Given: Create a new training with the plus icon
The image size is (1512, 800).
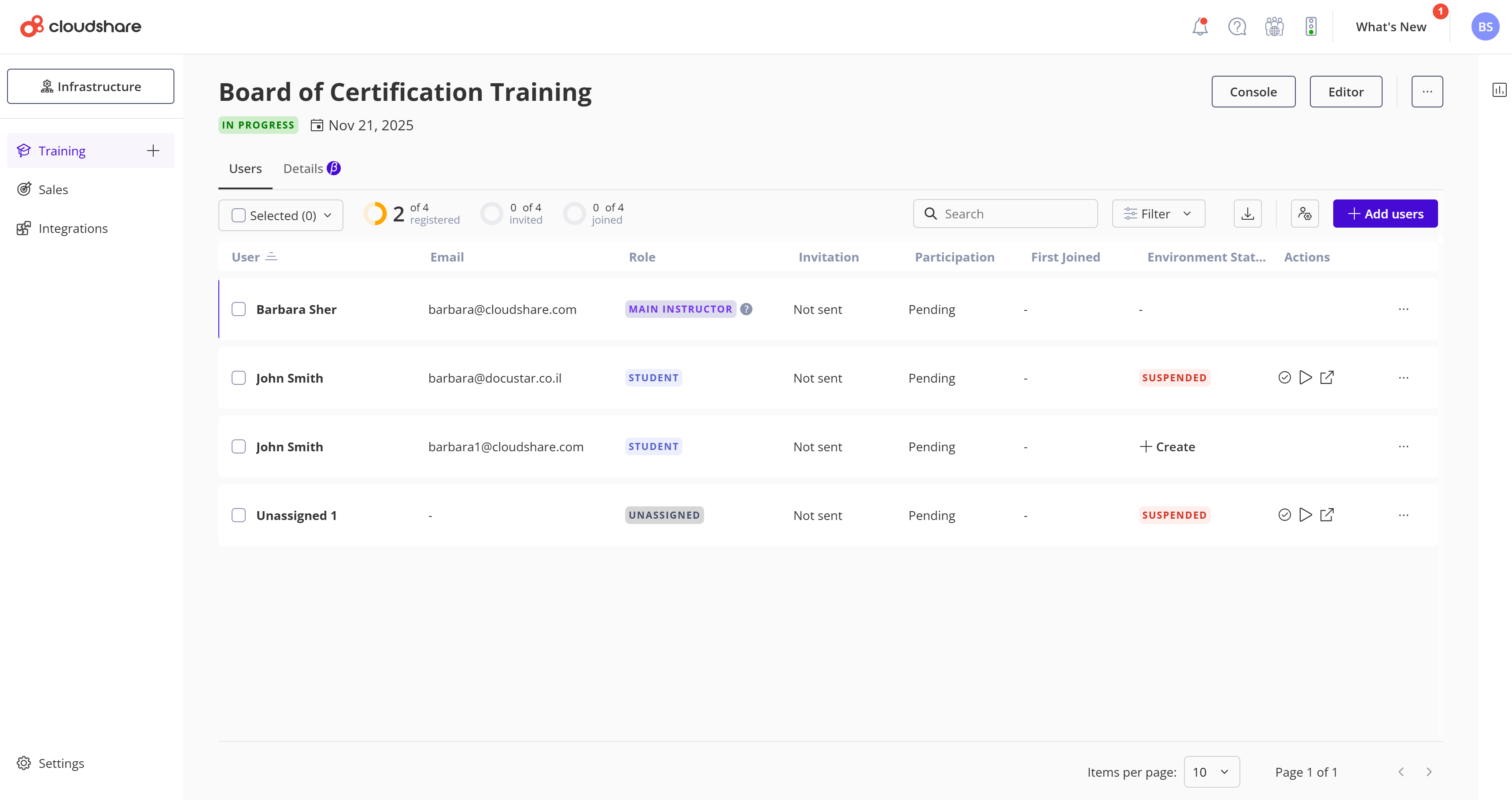Looking at the screenshot, I should coord(153,150).
